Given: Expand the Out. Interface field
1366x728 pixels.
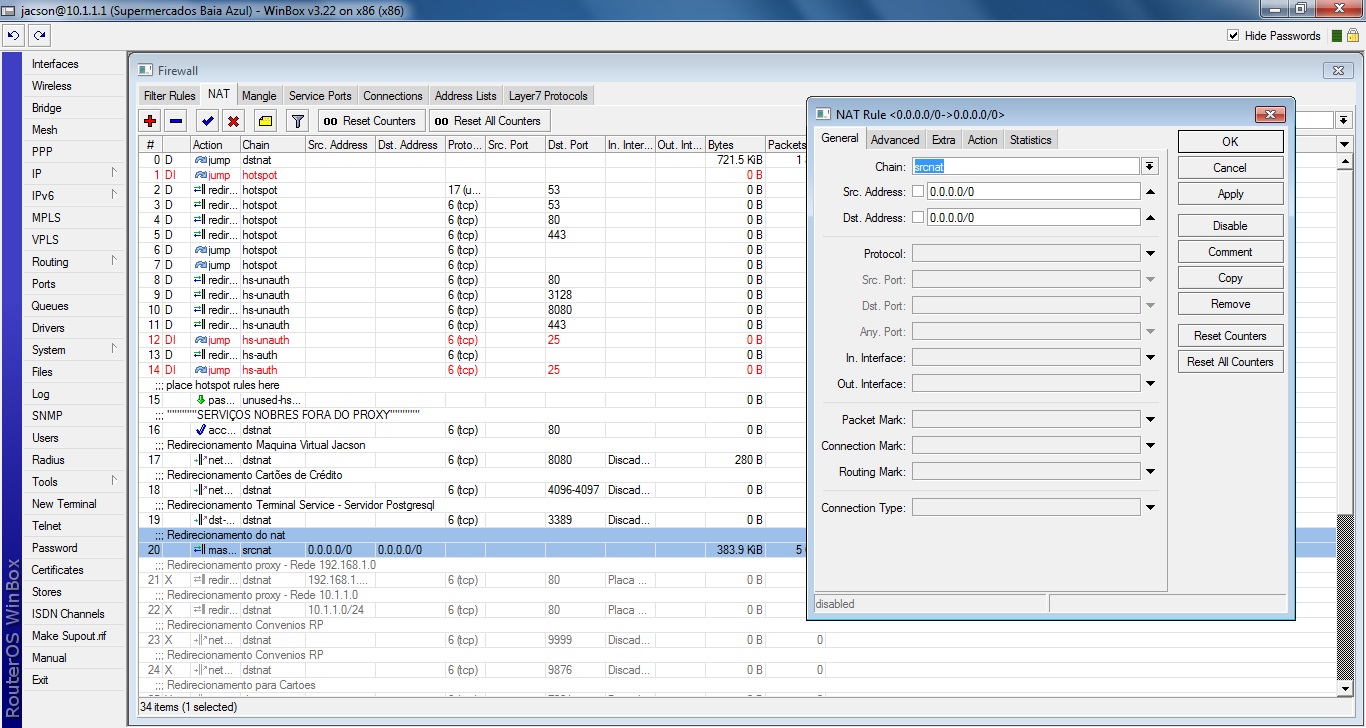Looking at the screenshot, I should (x=1150, y=384).
